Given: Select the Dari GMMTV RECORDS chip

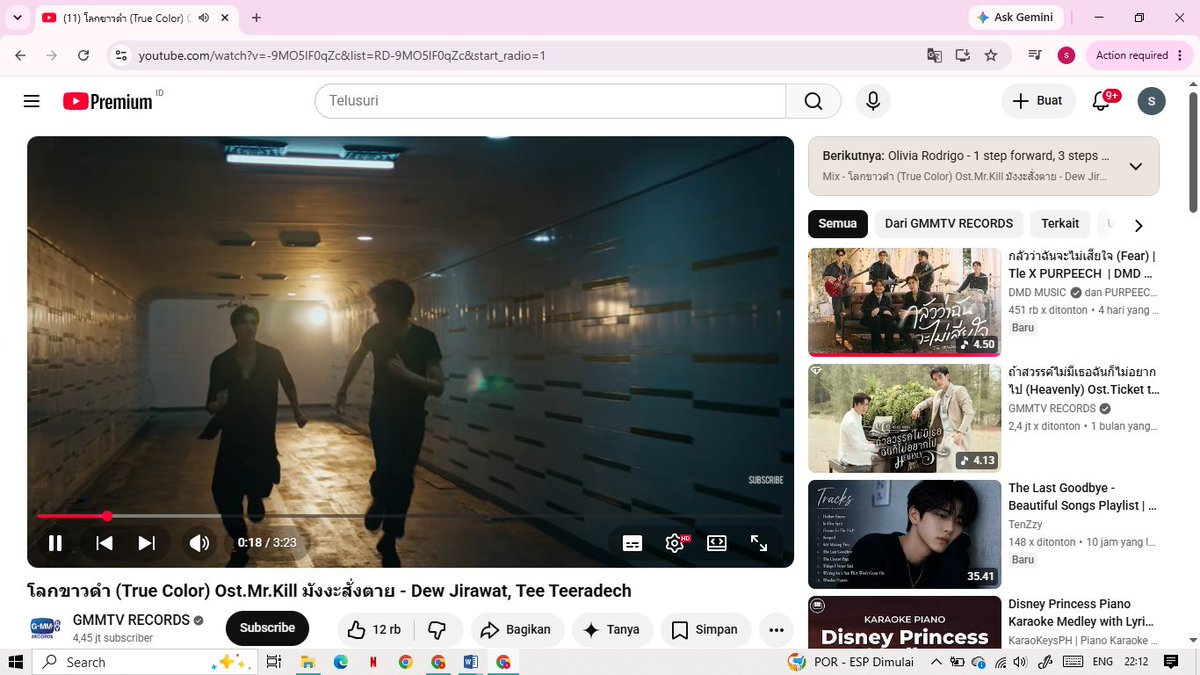Looking at the screenshot, I should pyautogui.click(x=949, y=224).
